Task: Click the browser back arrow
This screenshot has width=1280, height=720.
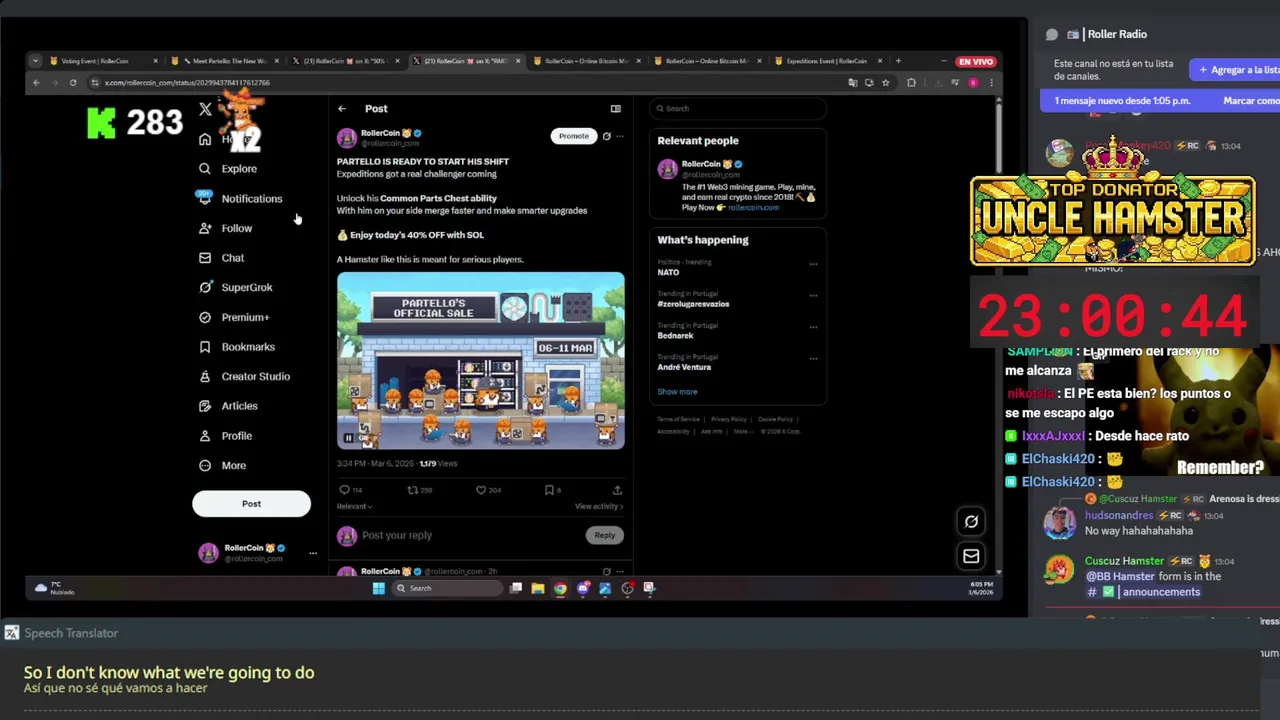Action: tap(36, 83)
